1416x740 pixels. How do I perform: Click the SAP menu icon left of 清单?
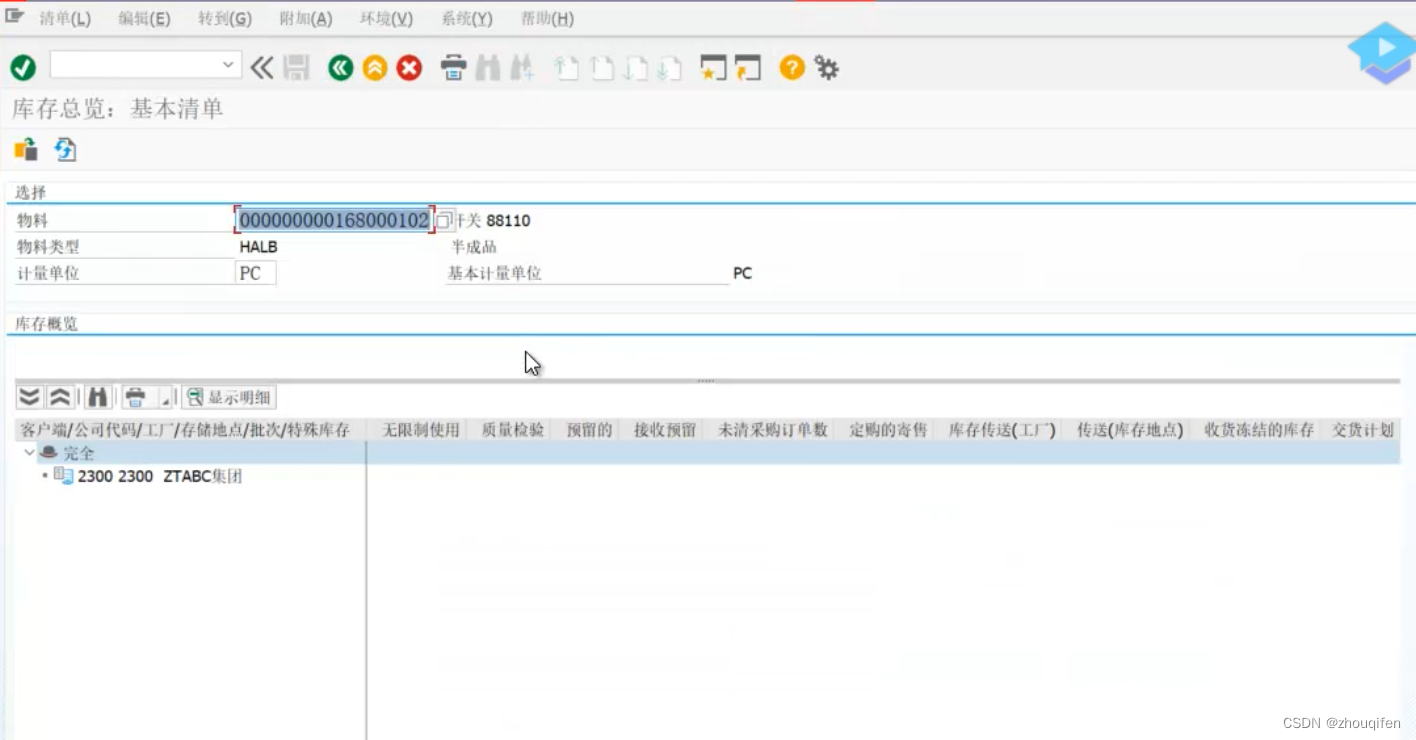click(x=14, y=16)
